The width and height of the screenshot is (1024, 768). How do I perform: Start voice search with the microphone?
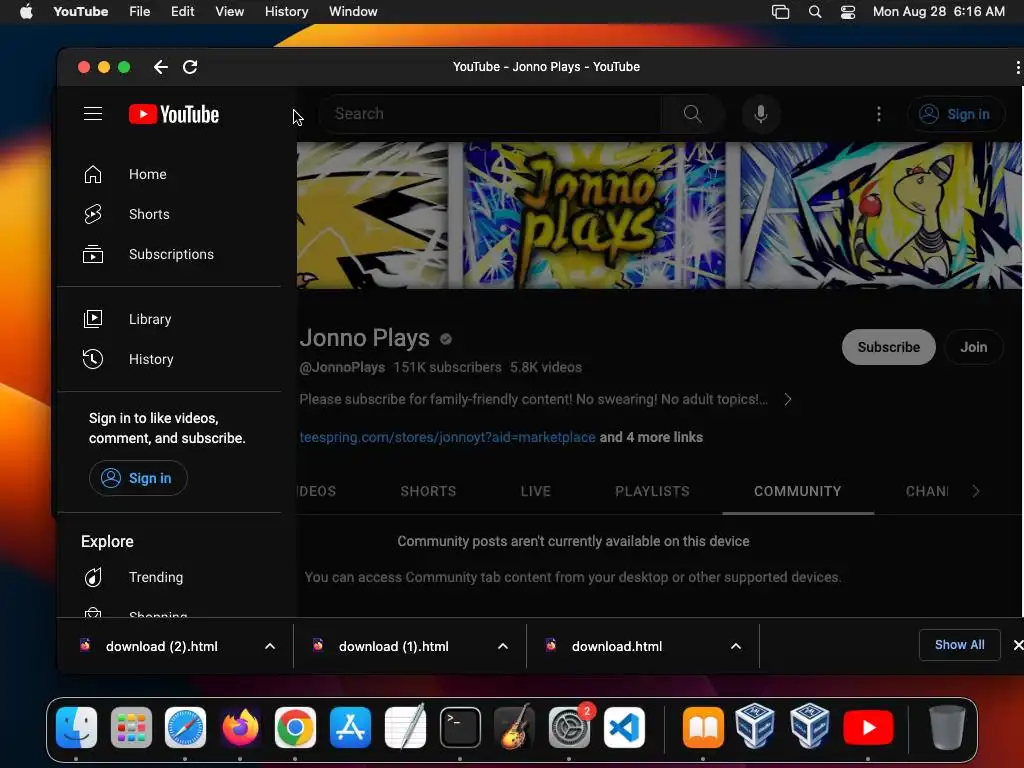760,114
